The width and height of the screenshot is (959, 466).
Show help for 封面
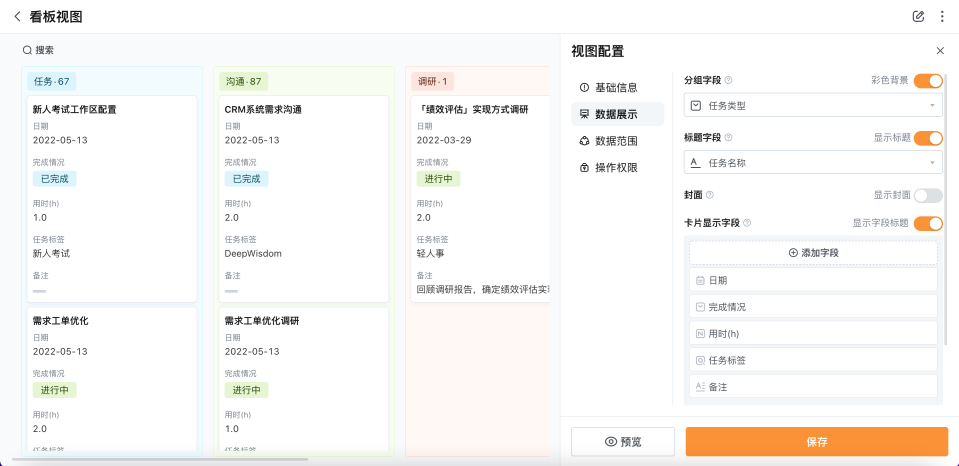coord(709,195)
